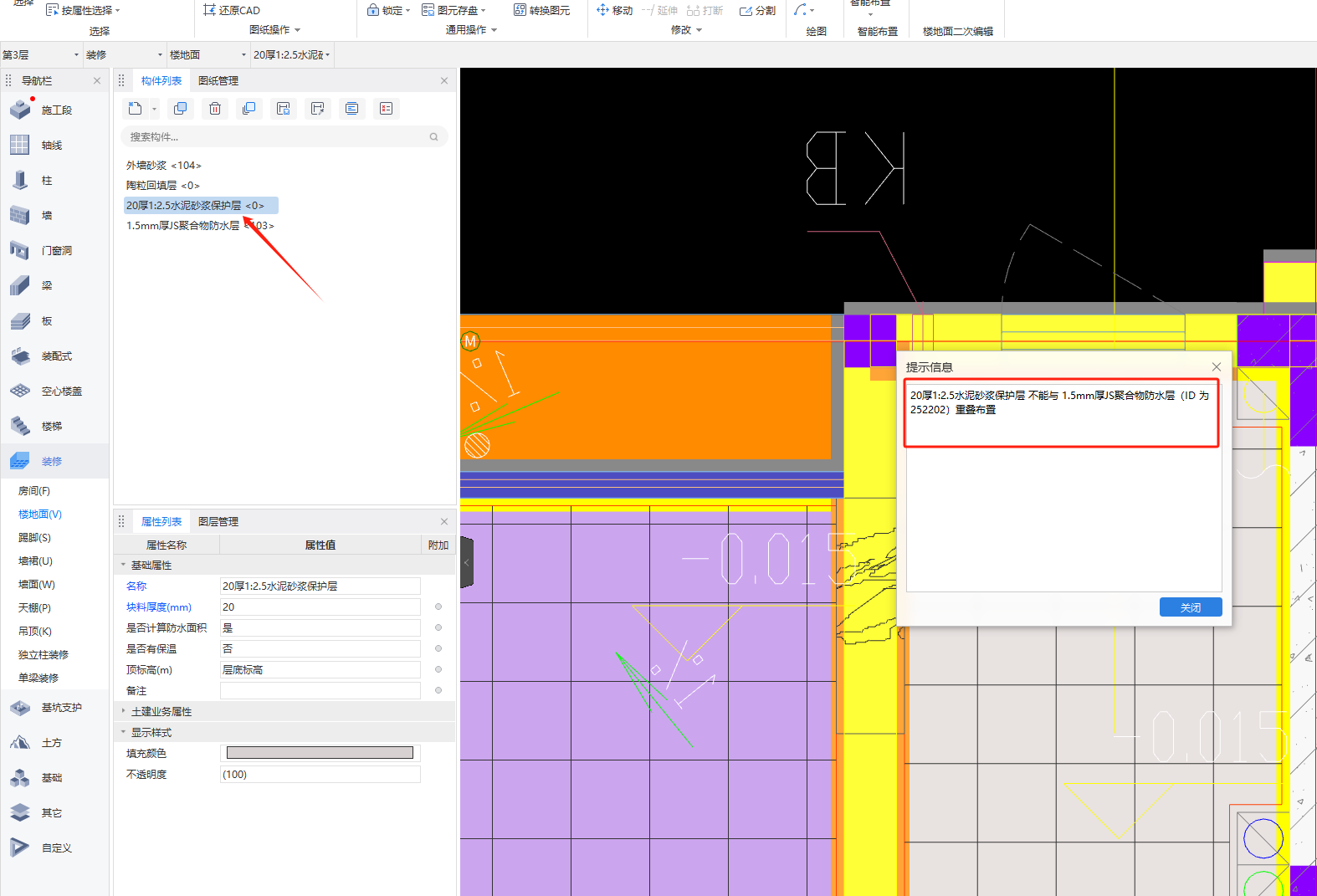Screen dimensions: 1317x896
Task: Toggle the attach circle for 是否计算防水面积
Action: coord(438,627)
